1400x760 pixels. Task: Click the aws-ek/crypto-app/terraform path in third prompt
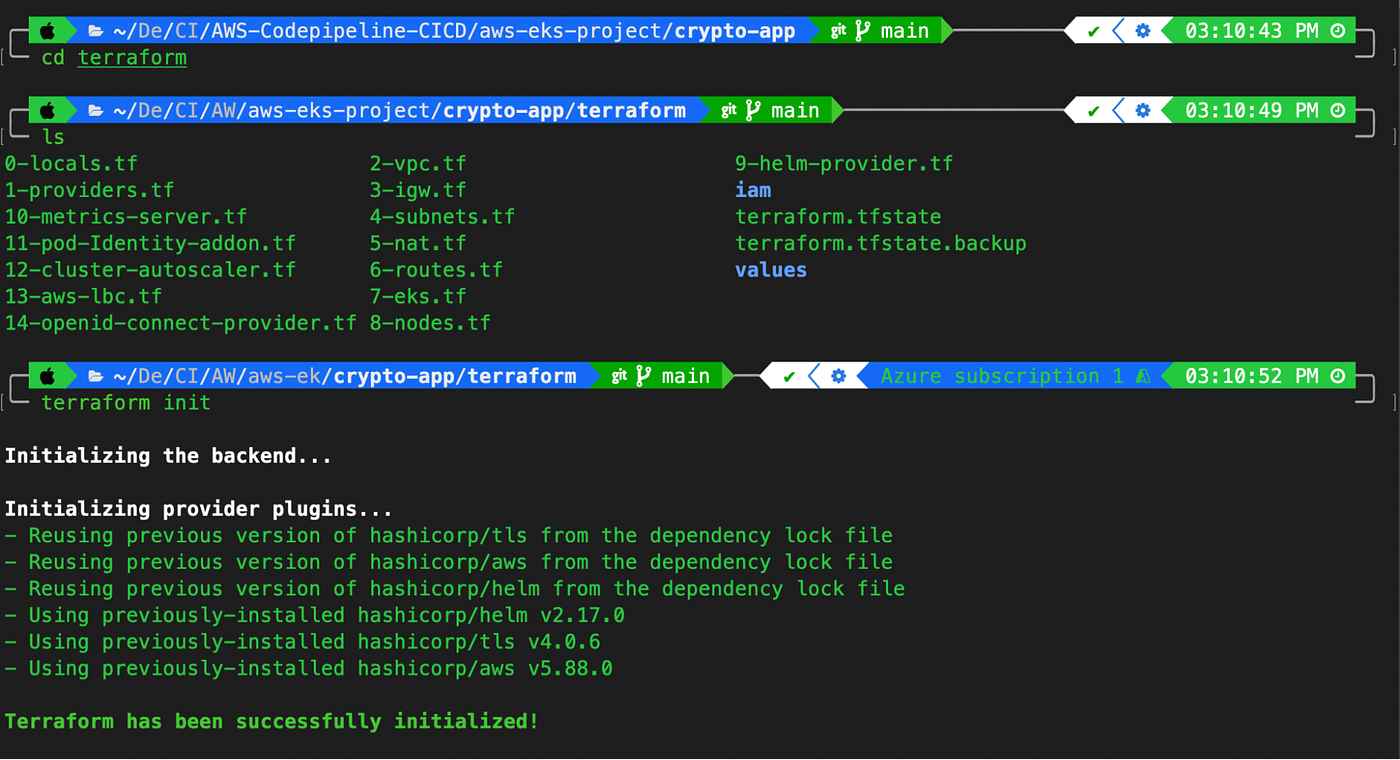[x=344, y=377]
